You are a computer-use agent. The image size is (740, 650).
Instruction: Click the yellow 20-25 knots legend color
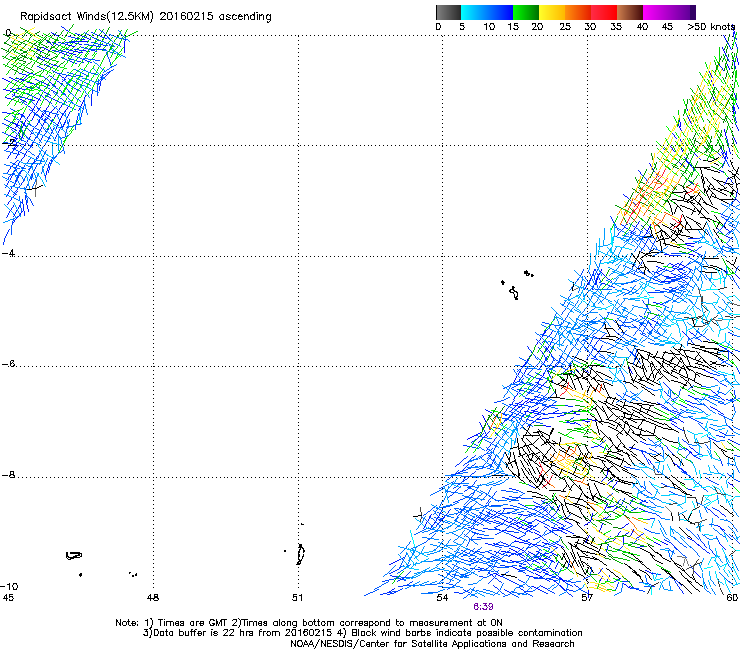[552, 12]
